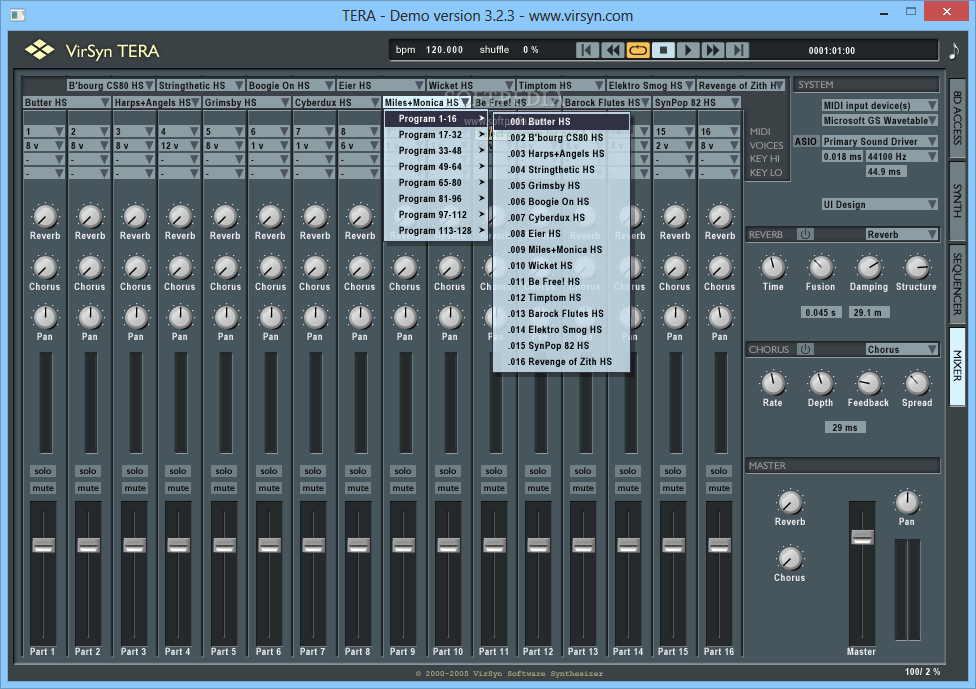Click the rewind to start transport button
The image size is (976, 689).
click(x=587, y=50)
